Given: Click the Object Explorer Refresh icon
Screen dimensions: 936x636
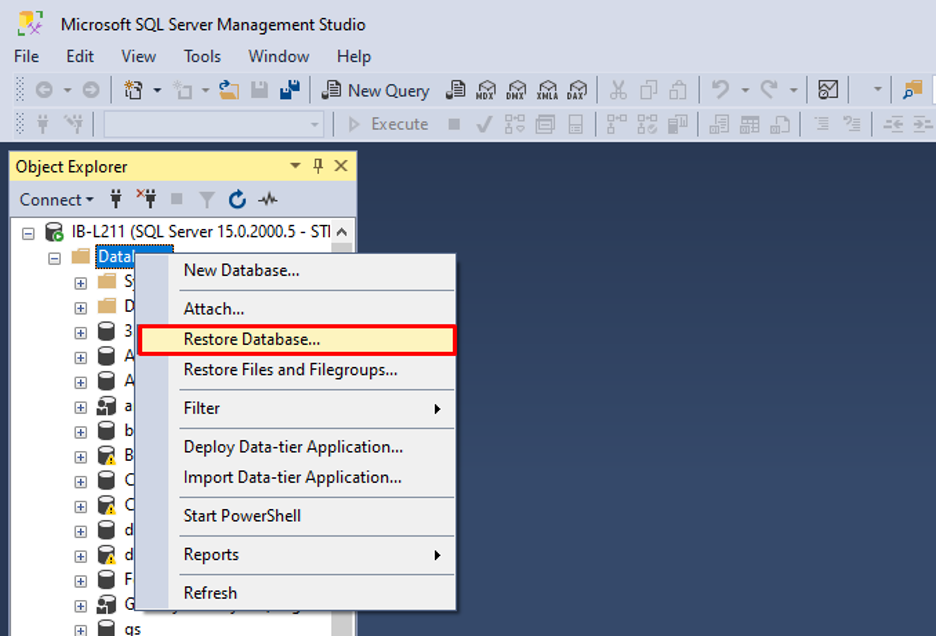Looking at the screenshot, I should tap(237, 199).
